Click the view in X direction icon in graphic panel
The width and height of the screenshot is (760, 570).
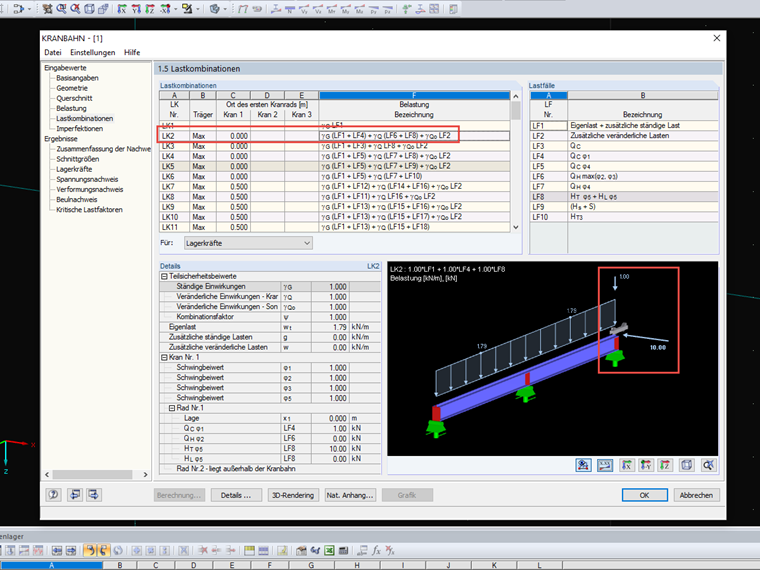click(627, 465)
